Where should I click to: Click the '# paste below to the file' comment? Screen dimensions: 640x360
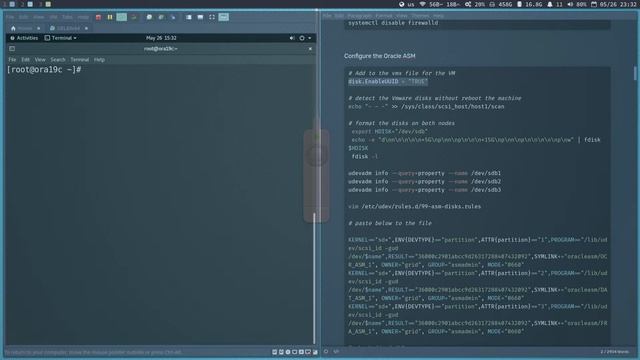(390, 224)
